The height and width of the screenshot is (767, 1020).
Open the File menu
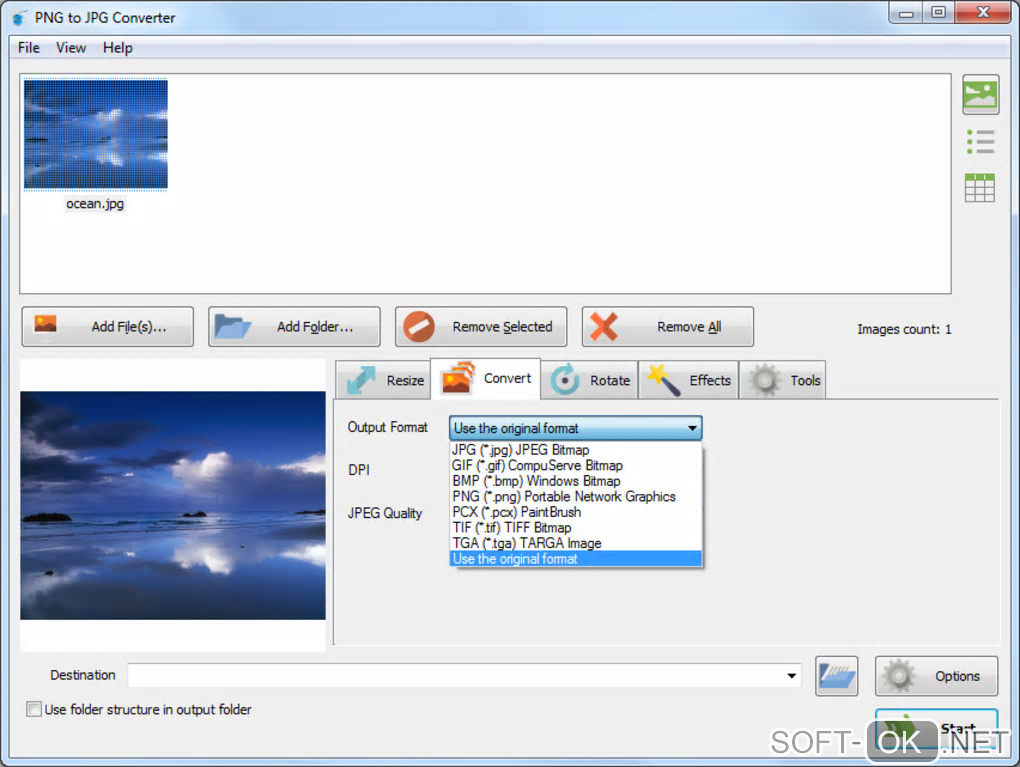[29, 47]
